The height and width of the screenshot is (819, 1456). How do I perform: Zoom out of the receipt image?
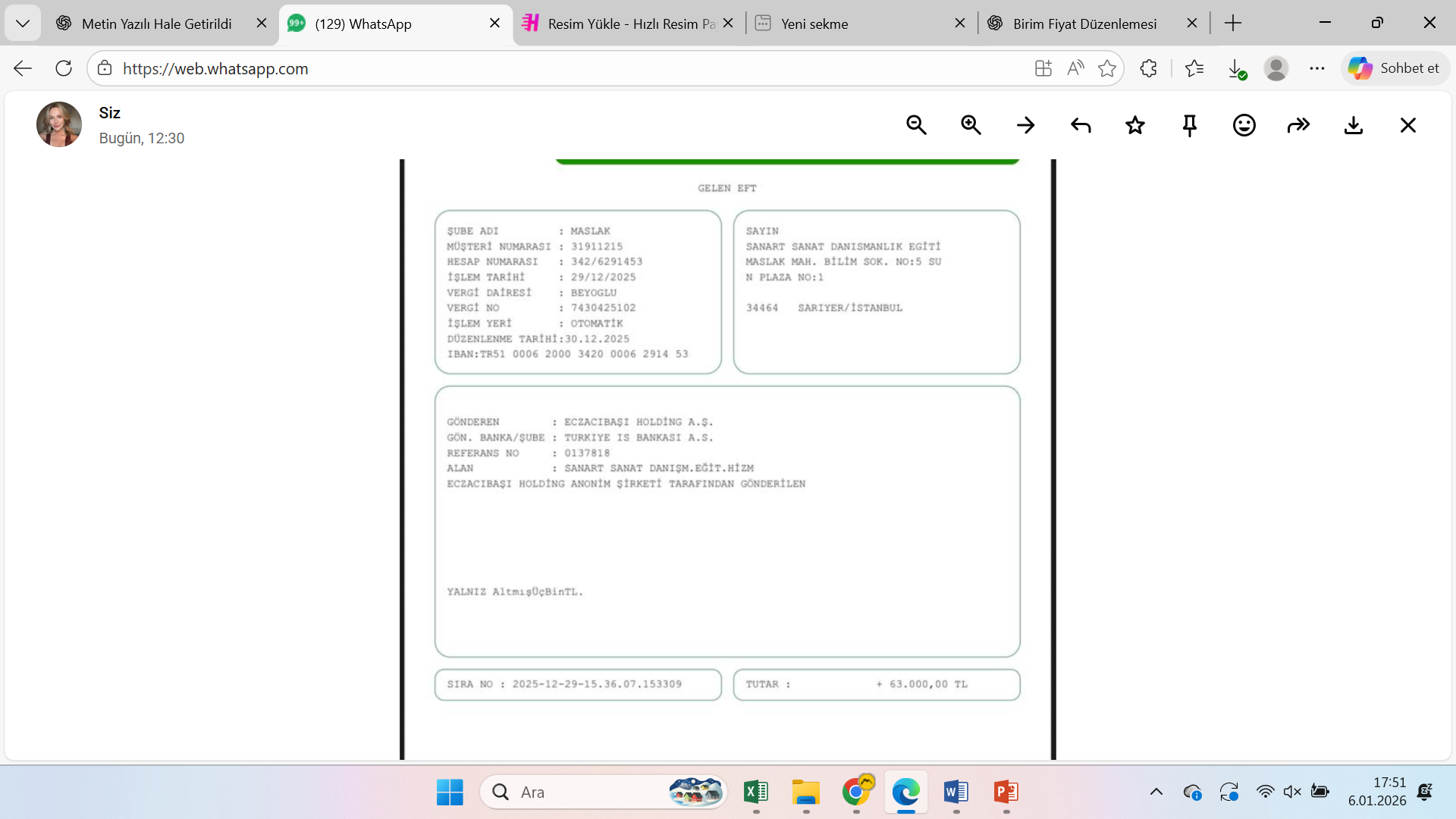(916, 125)
